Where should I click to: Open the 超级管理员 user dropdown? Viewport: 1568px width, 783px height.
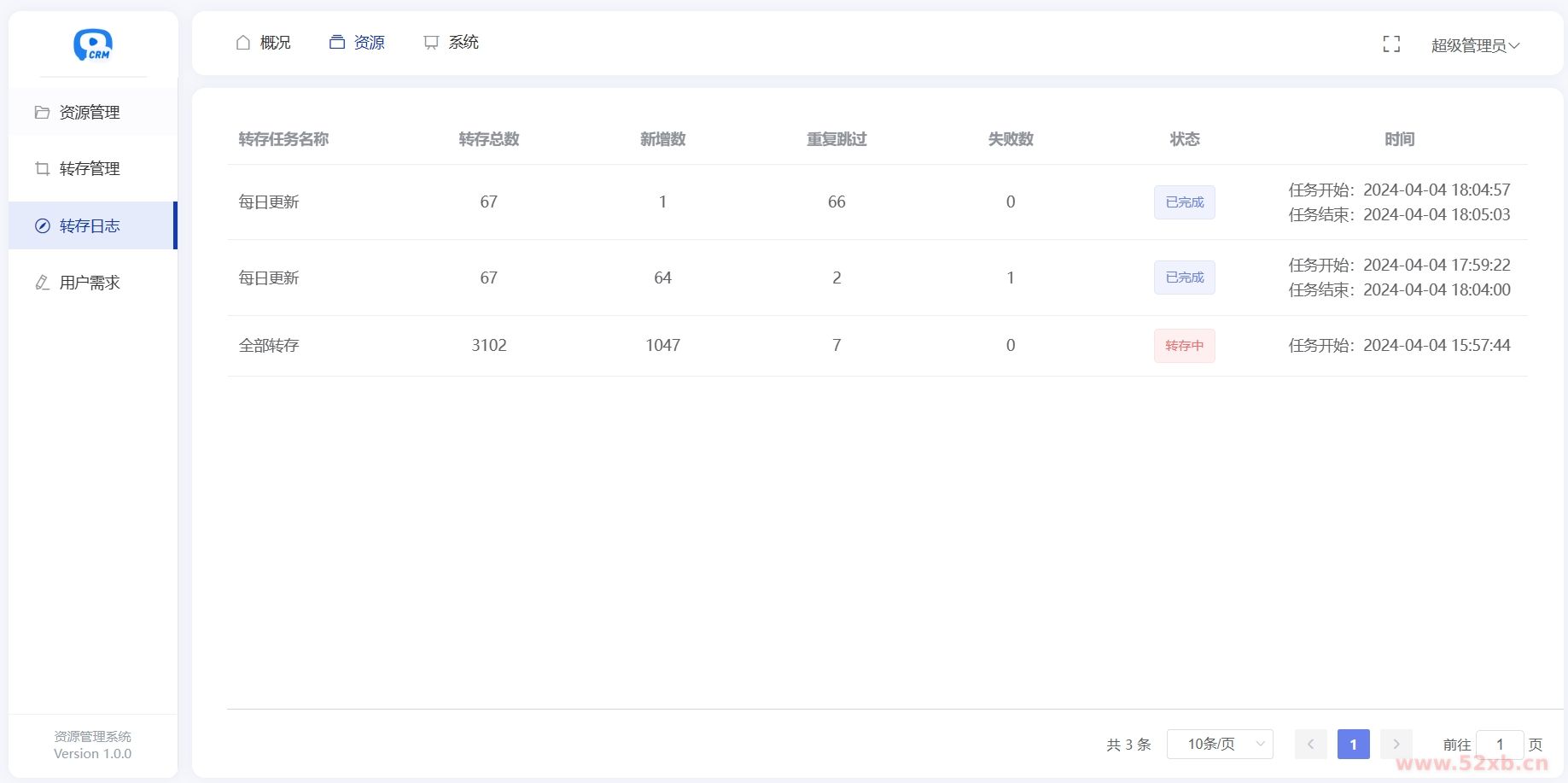[x=1475, y=45]
